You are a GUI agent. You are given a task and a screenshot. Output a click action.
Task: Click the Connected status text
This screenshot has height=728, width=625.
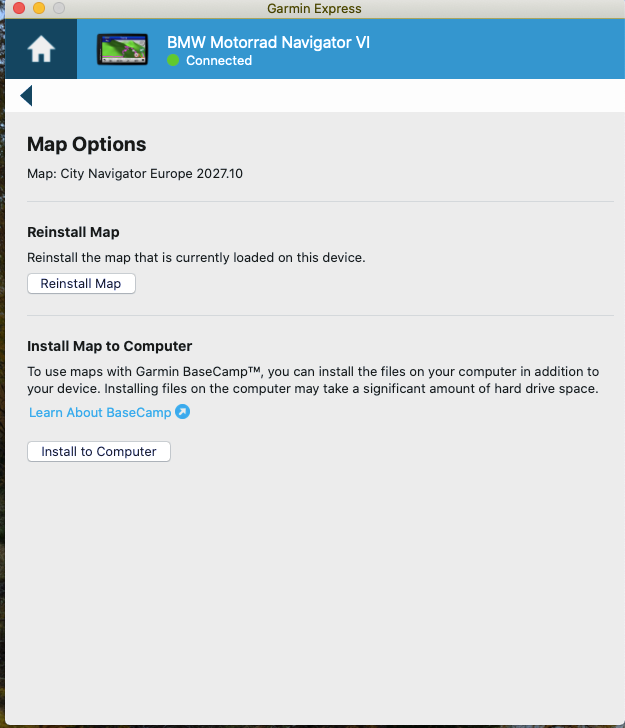(219, 60)
